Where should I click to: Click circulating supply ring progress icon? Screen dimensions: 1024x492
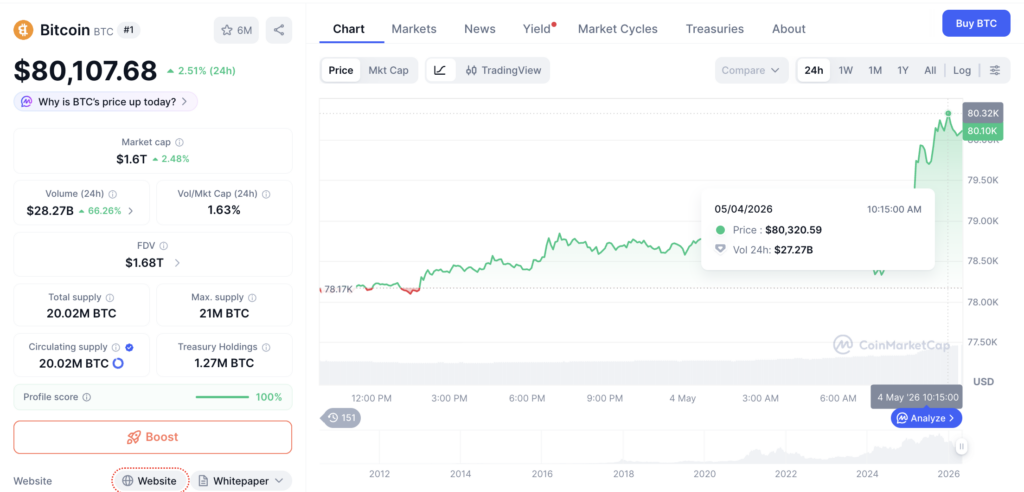(x=118, y=363)
